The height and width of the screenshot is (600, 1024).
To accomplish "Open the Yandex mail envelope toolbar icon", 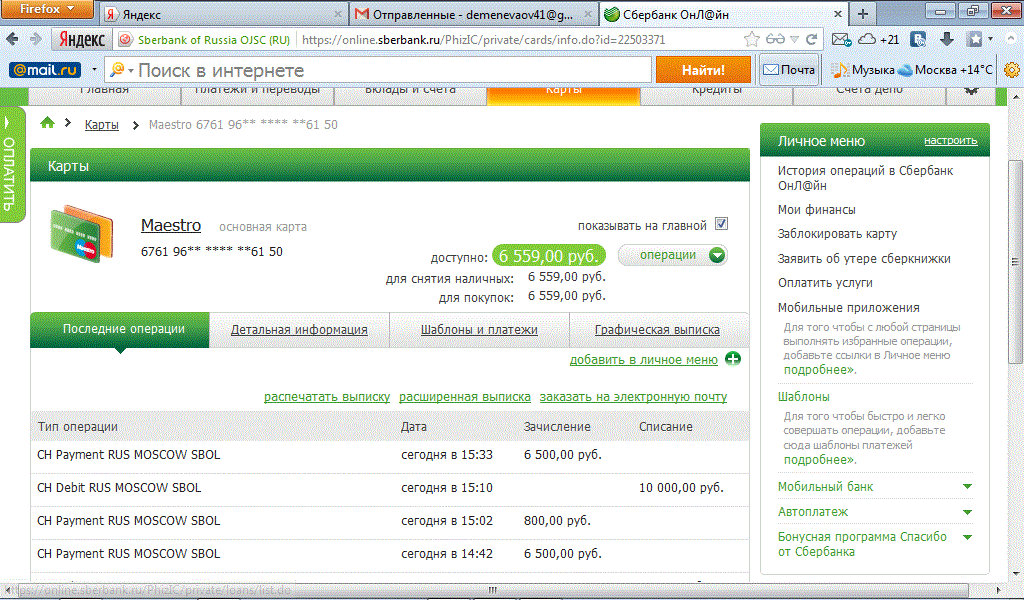I will pos(841,40).
